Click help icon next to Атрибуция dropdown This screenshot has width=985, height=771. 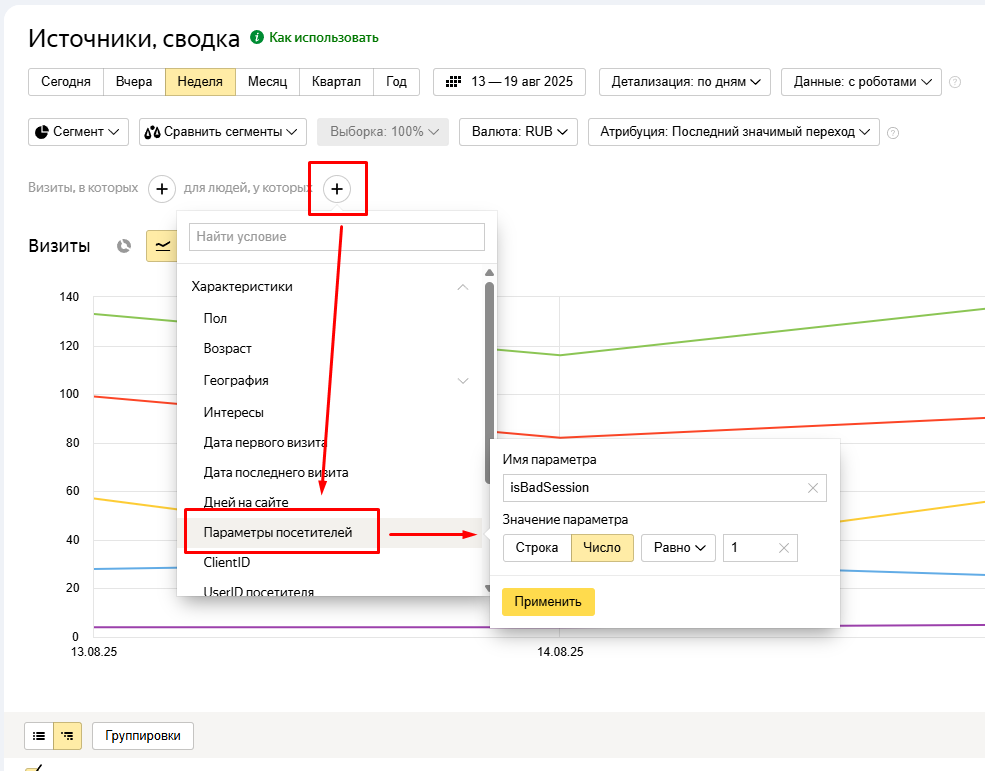pos(893,133)
